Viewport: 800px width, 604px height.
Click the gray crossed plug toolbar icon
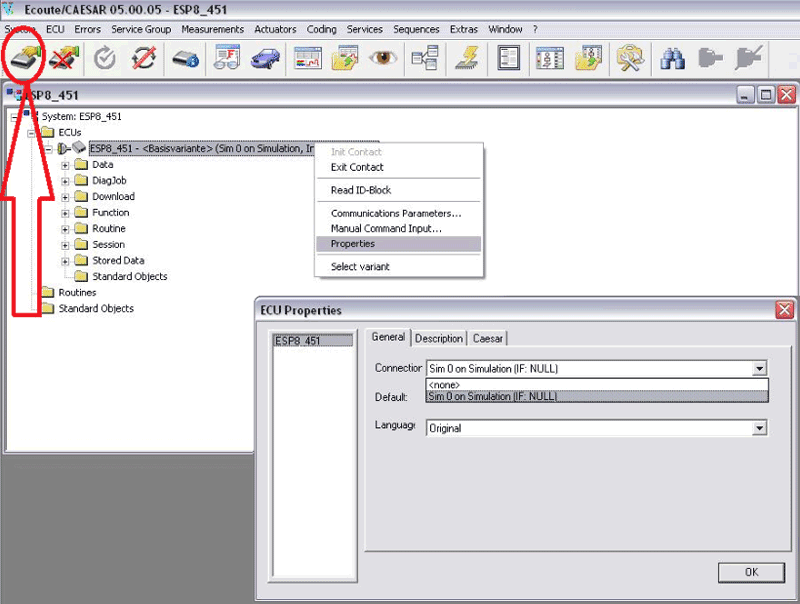pyautogui.click(x=748, y=58)
